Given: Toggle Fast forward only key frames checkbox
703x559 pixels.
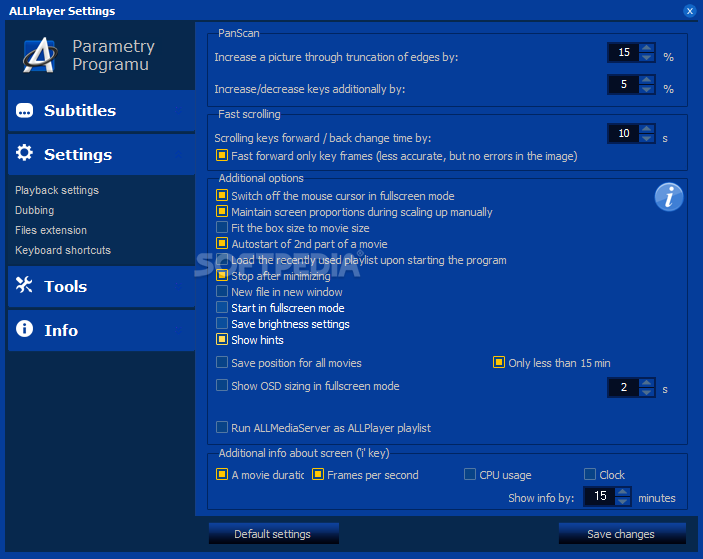Looking at the screenshot, I should [x=222, y=155].
